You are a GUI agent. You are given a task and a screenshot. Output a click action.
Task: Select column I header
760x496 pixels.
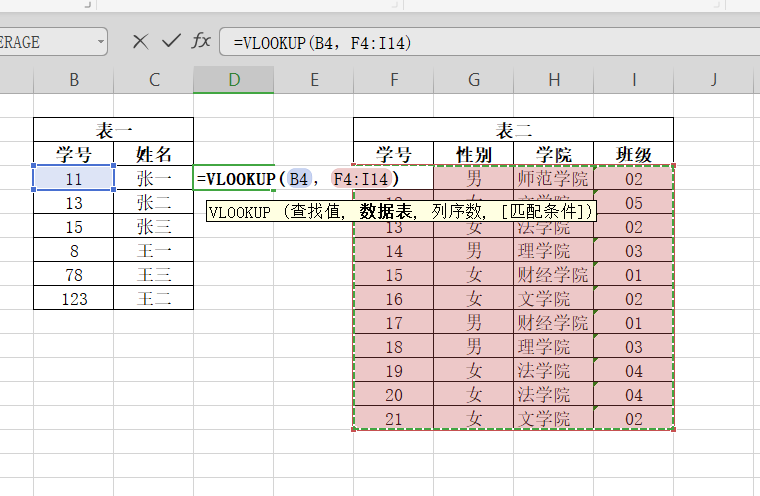pos(633,80)
